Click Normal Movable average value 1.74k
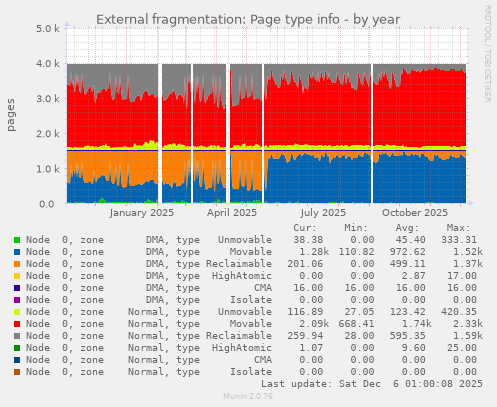The image size is (497, 407). tap(417, 324)
